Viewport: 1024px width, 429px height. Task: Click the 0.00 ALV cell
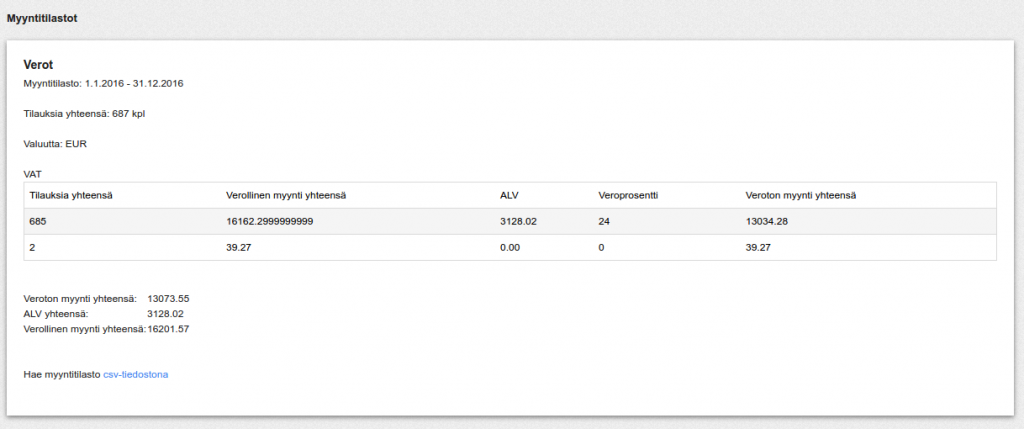(510, 248)
